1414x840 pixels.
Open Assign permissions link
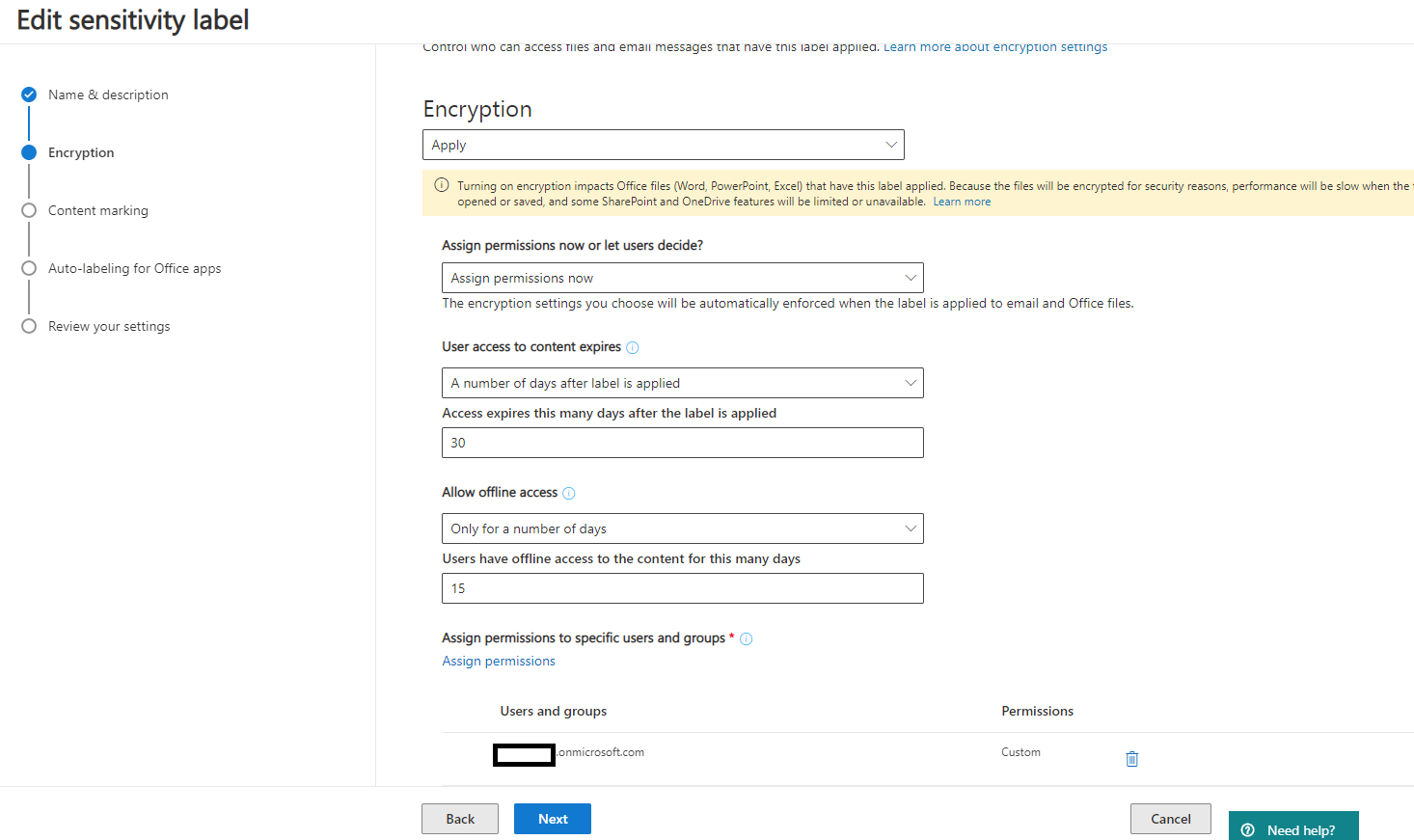[x=499, y=661]
